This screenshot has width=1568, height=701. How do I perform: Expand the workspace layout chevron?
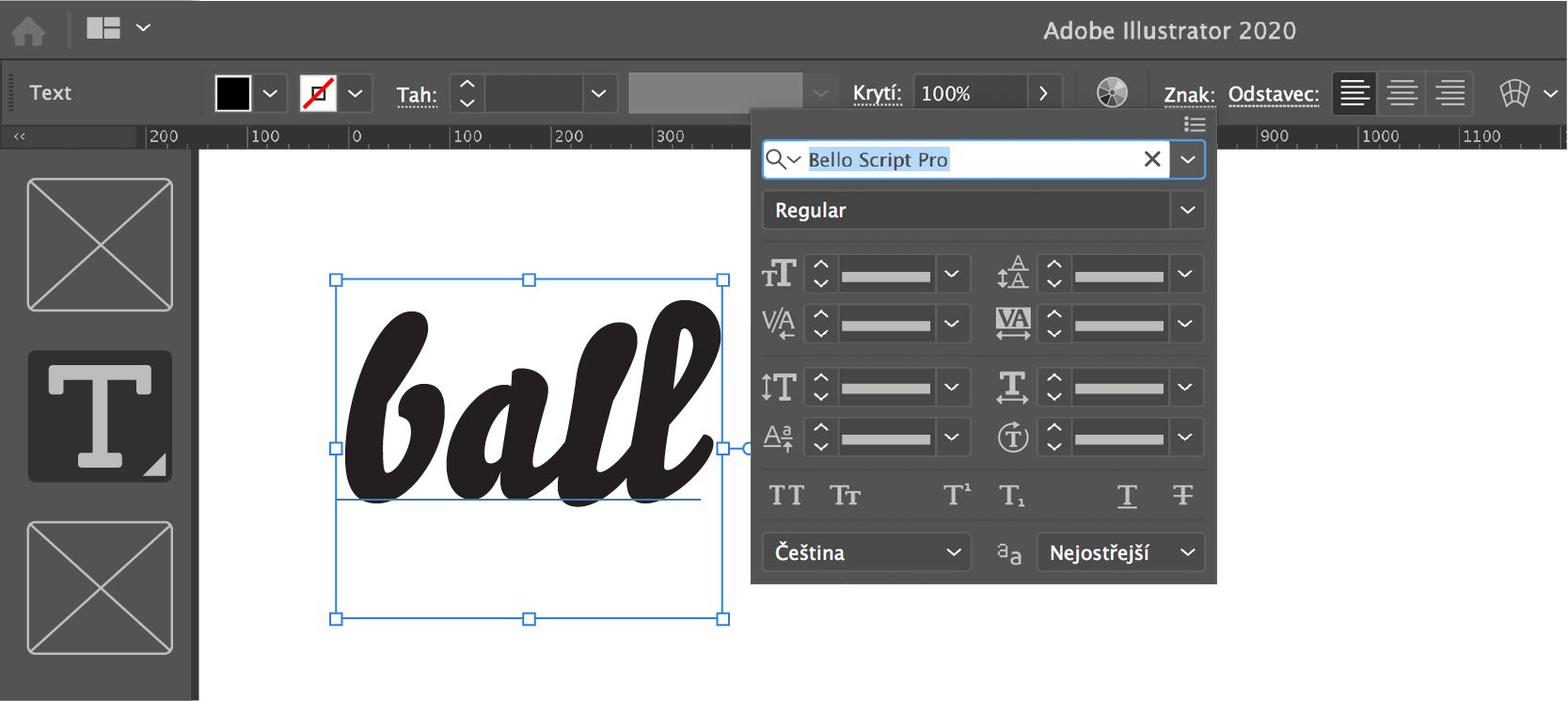click(x=143, y=28)
